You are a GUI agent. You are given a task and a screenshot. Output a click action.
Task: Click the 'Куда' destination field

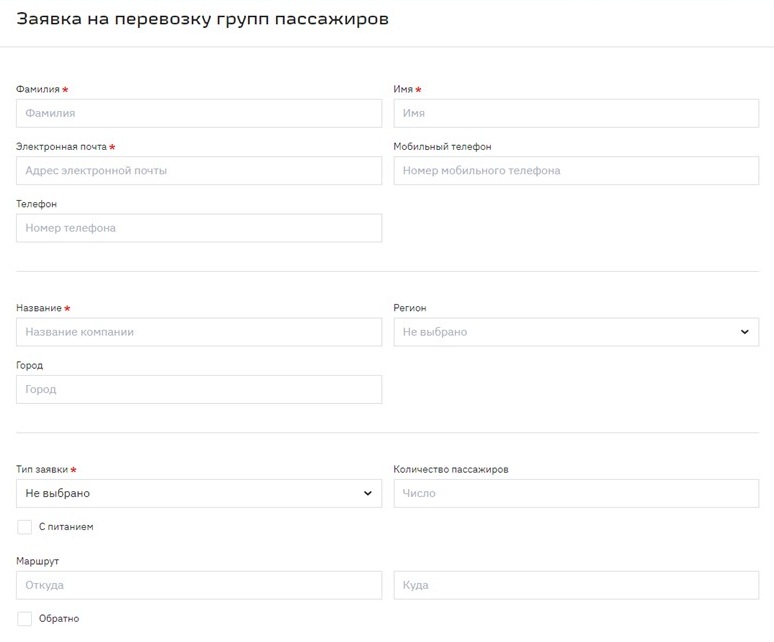pyautogui.click(x=576, y=585)
